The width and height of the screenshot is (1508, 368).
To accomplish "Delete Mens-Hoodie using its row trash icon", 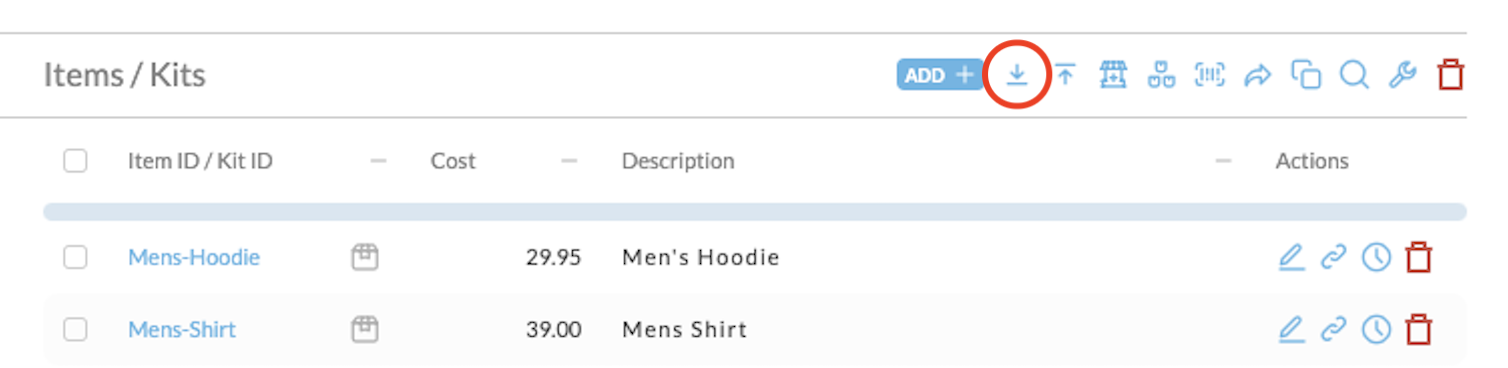I will coord(1418,258).
